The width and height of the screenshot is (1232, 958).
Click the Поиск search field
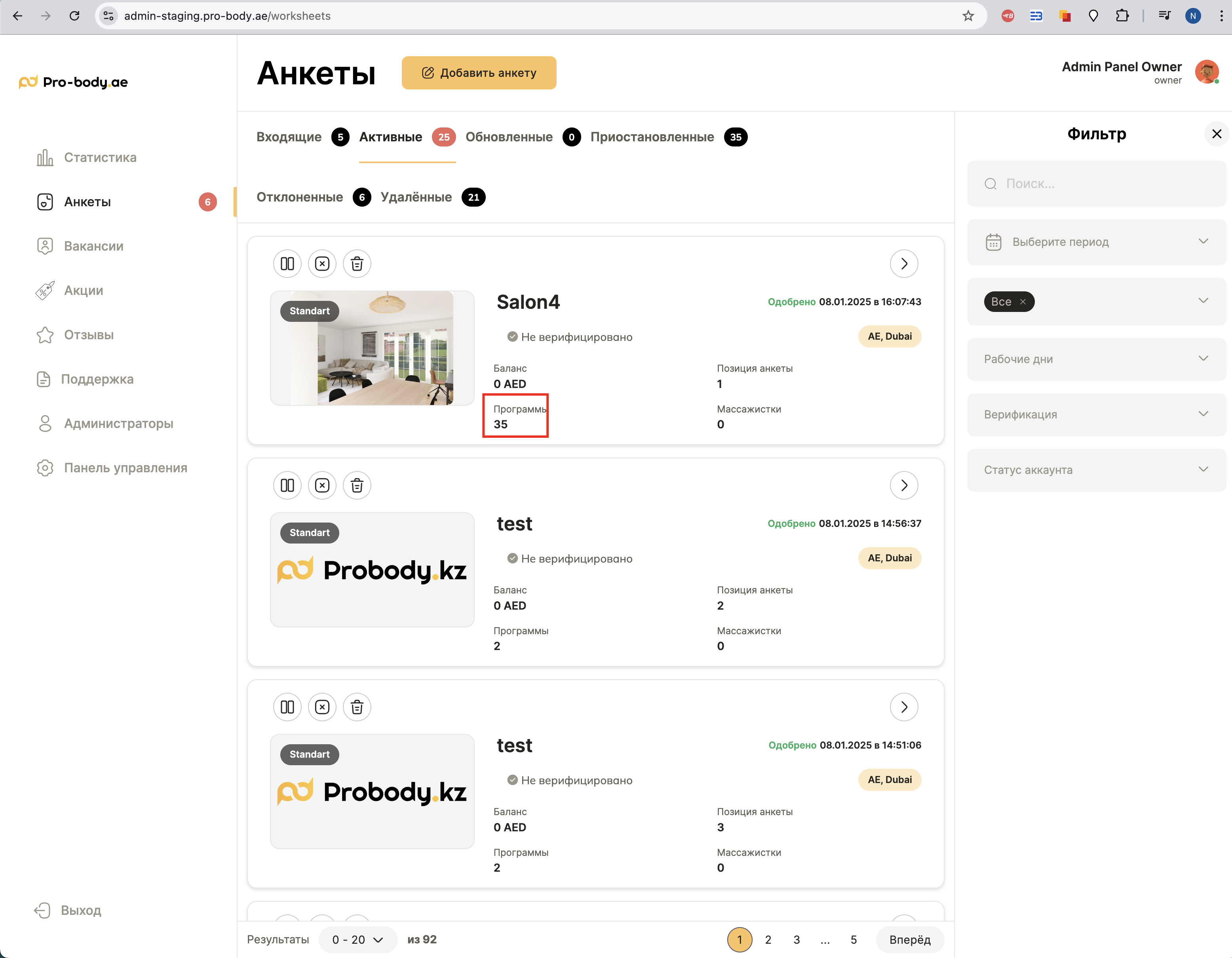1097,183
